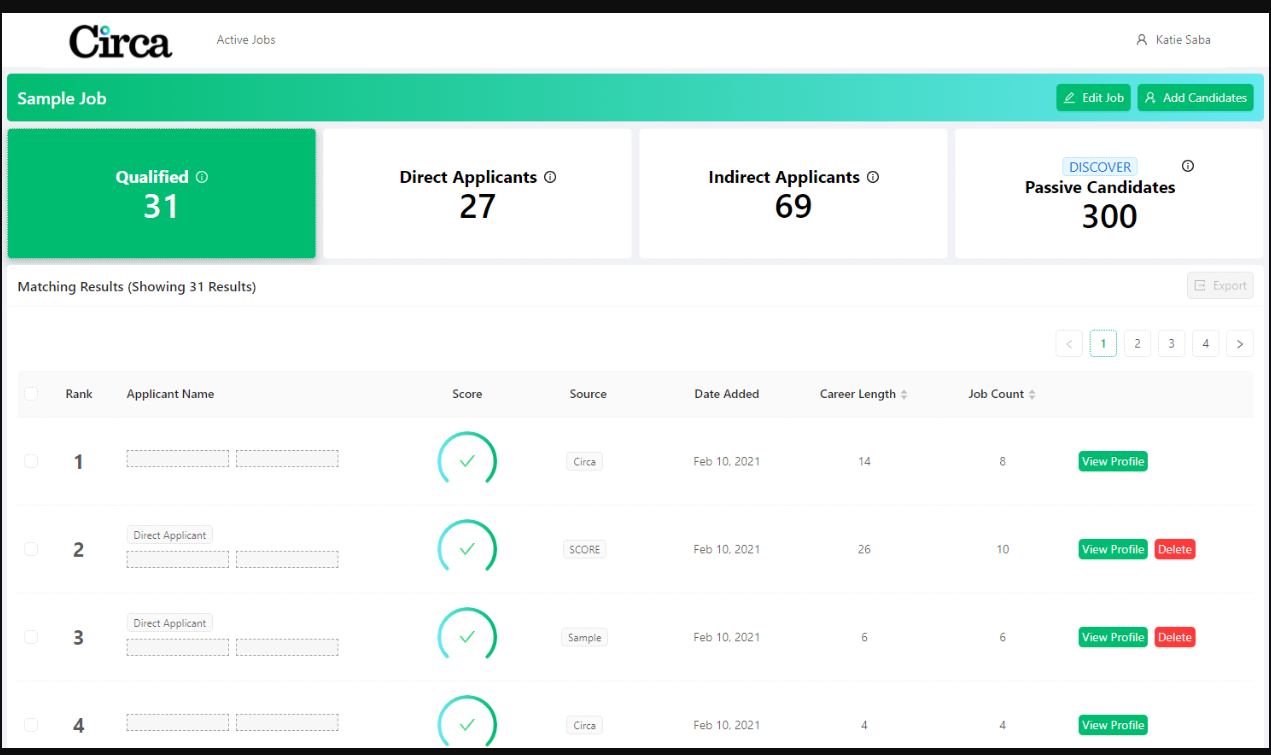Jump to page 3 of results
Viewport: 1271px width, 755px height.
(x=1171, y=344)
